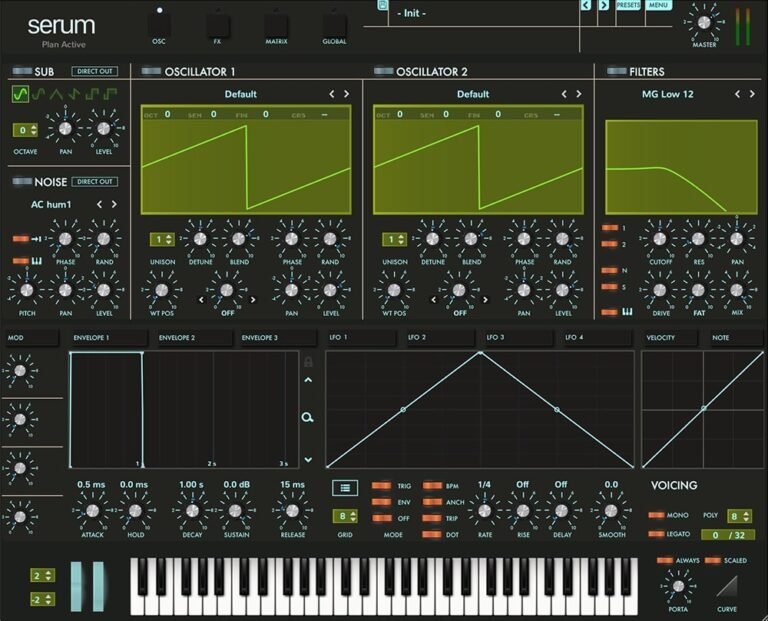Image resolution: width=768 pixels, height=621 pixels.
Task: Open the MG Low 12 filter type menu
Action: tap(668, 94)
